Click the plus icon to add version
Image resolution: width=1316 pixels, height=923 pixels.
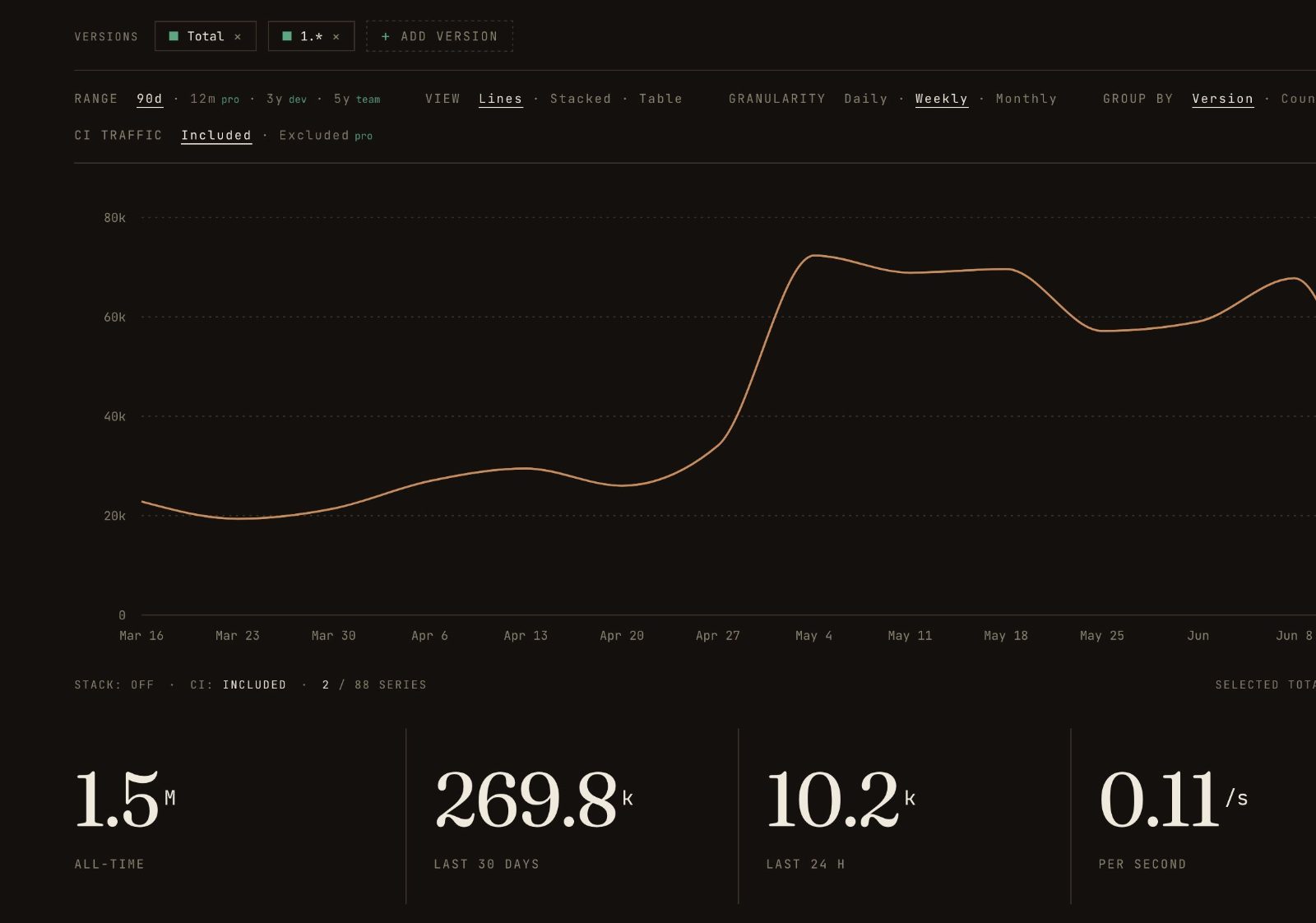click(385, 36)
